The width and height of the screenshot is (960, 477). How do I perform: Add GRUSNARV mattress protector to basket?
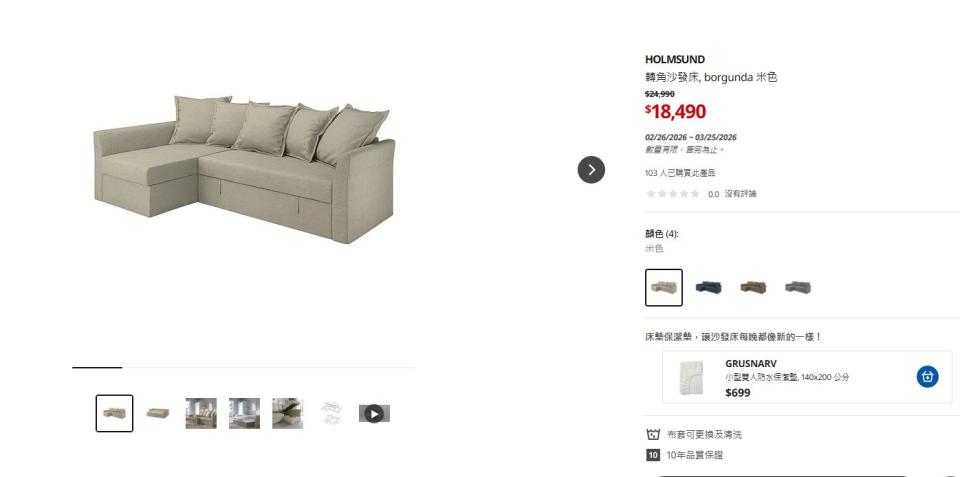927,376
